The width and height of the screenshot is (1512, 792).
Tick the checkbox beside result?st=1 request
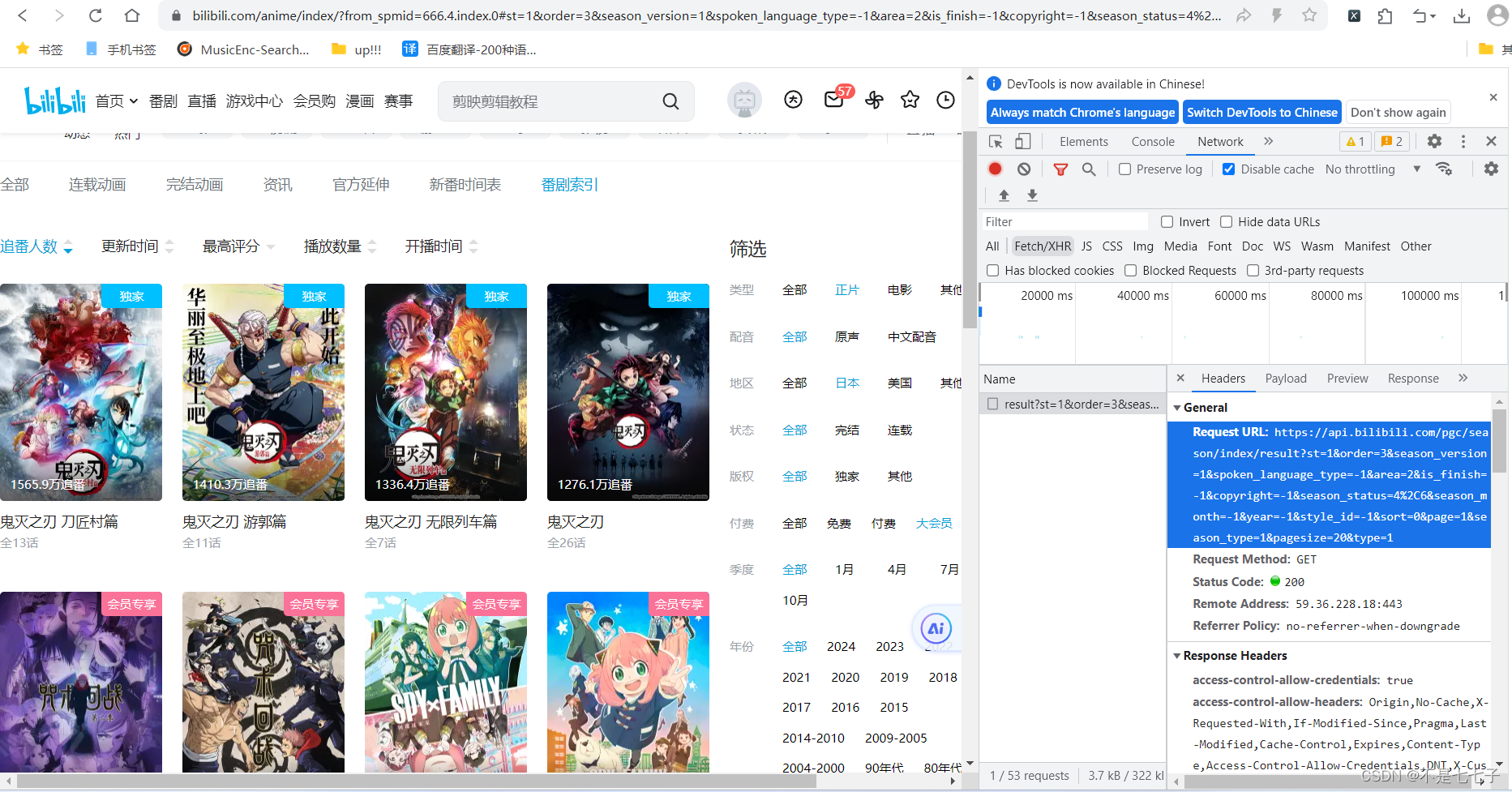(x=992, y=404)
